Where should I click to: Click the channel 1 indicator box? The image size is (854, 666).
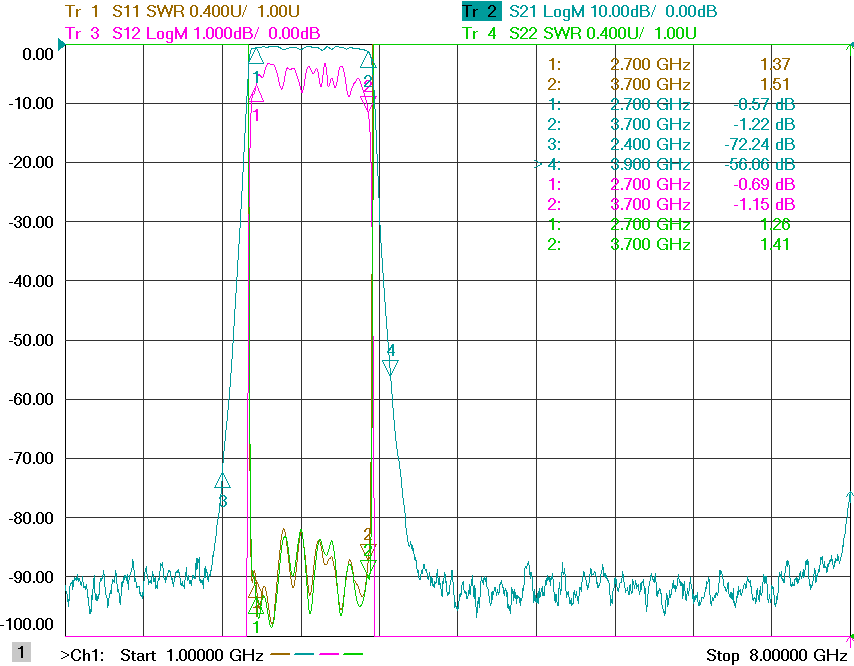pos(21,652)
